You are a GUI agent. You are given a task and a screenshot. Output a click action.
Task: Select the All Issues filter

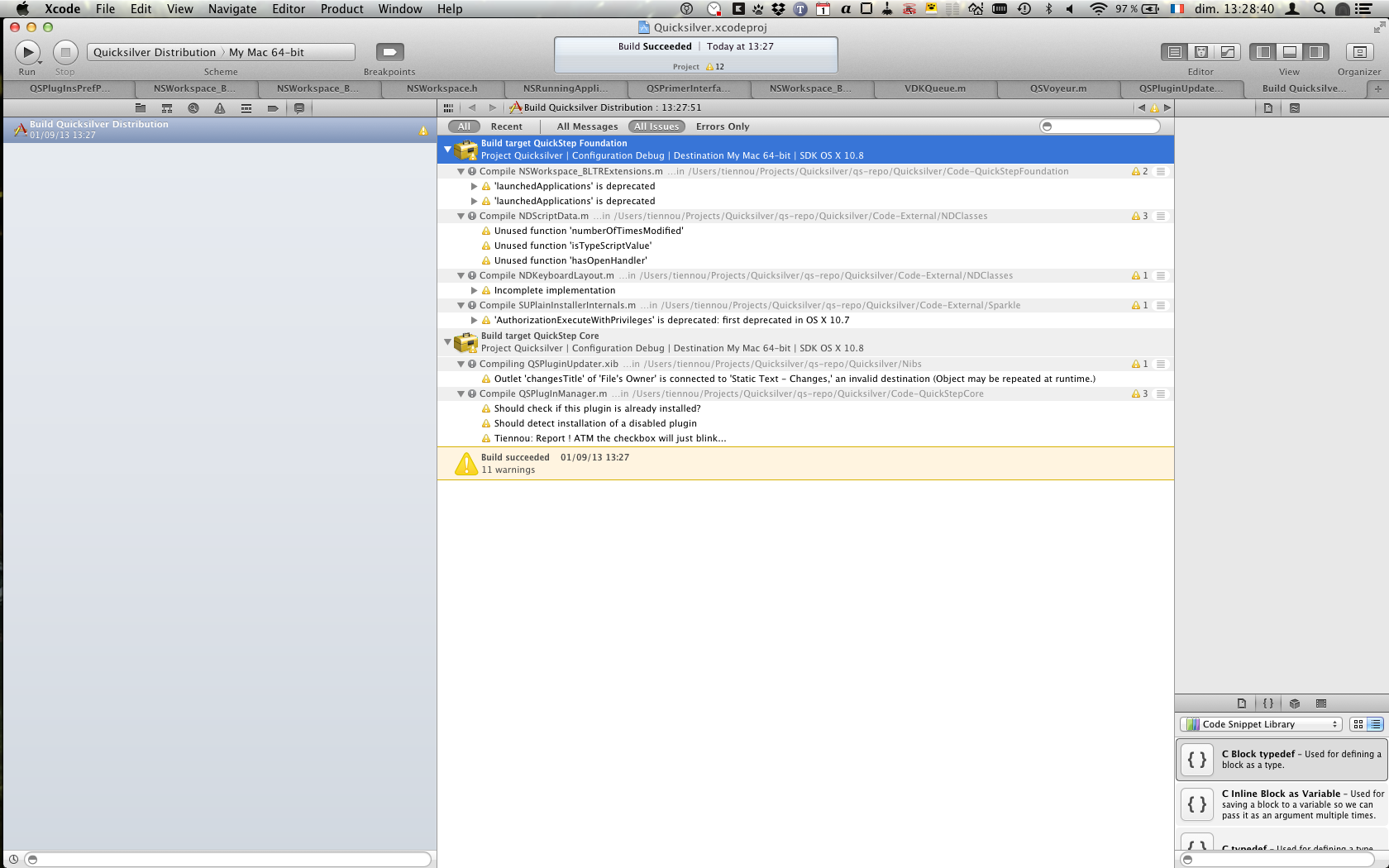coord(656,126)
